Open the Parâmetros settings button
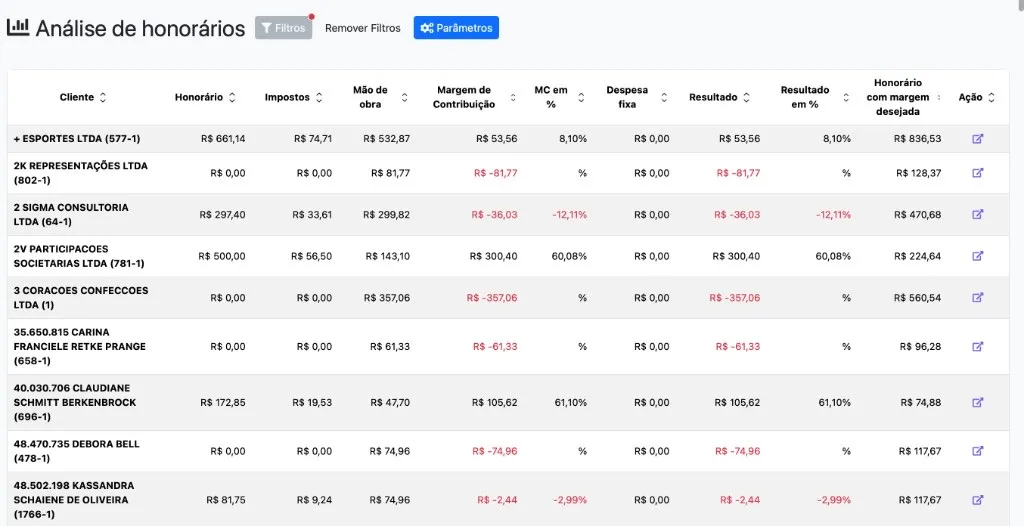The width and height of the screenshot is (1024, 526). (456, 28)
